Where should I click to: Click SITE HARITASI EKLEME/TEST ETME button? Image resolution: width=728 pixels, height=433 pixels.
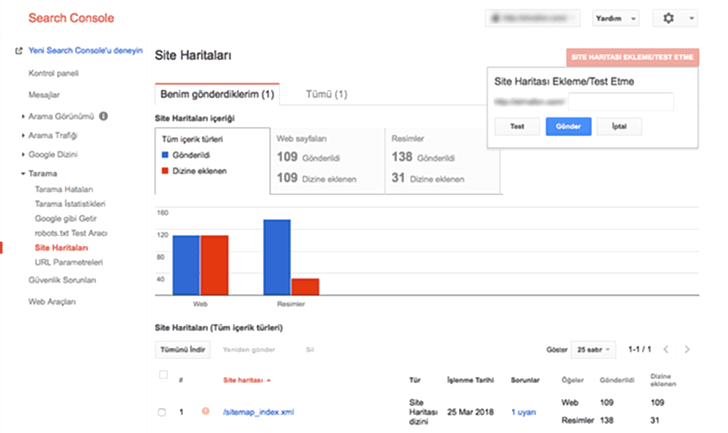tap(632, 57)
